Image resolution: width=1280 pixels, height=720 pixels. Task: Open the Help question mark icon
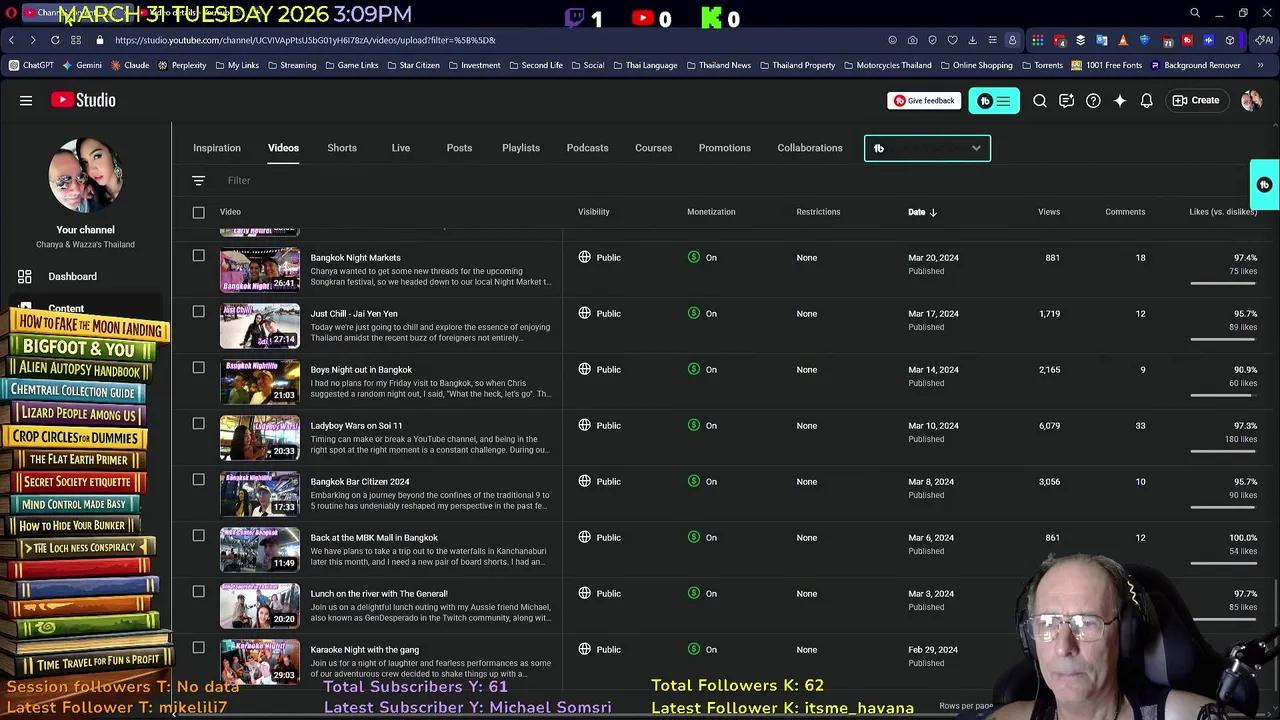(1093, 100)
